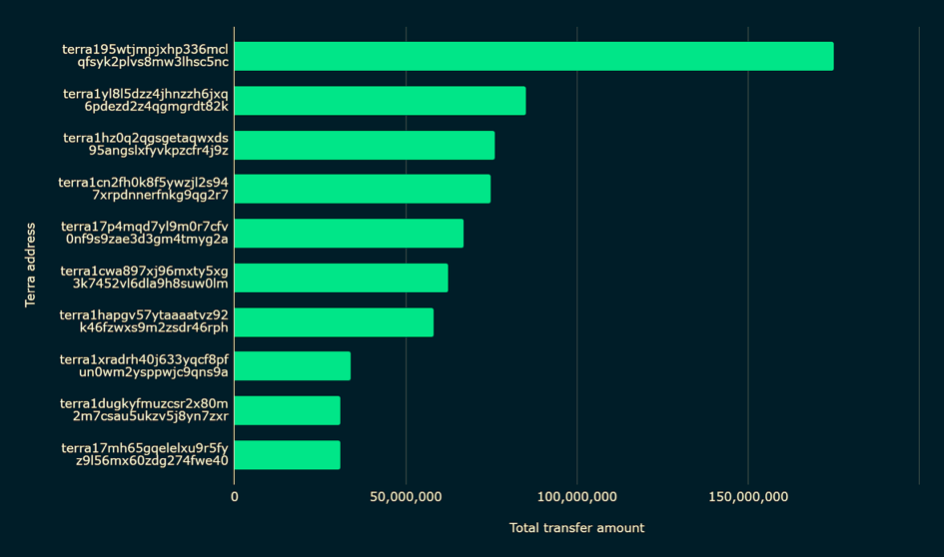Click the 100,000,000 tick label
944x557 pixels.
pos(577,496)
